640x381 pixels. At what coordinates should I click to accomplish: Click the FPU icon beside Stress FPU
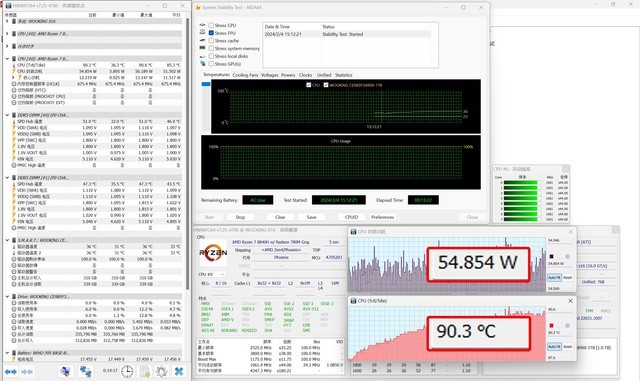point(202,32)
